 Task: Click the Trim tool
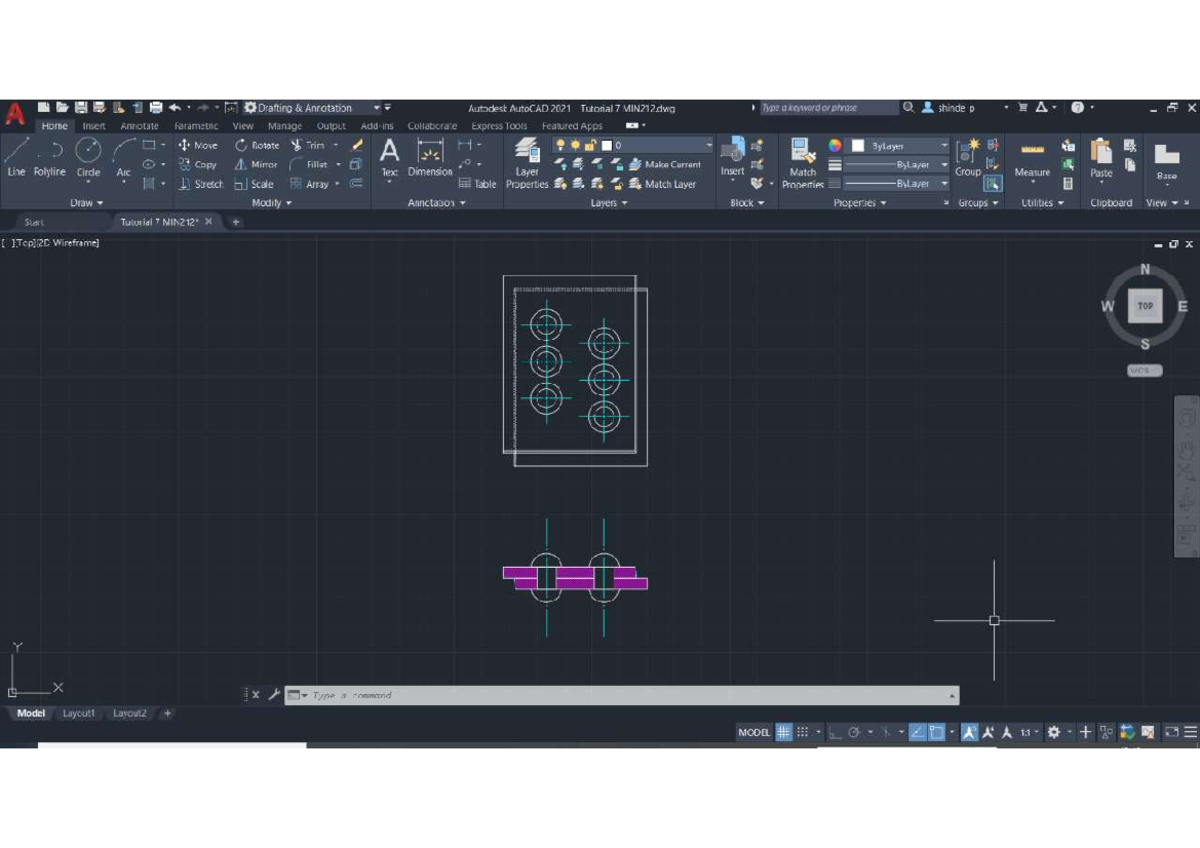click(313, 144)
